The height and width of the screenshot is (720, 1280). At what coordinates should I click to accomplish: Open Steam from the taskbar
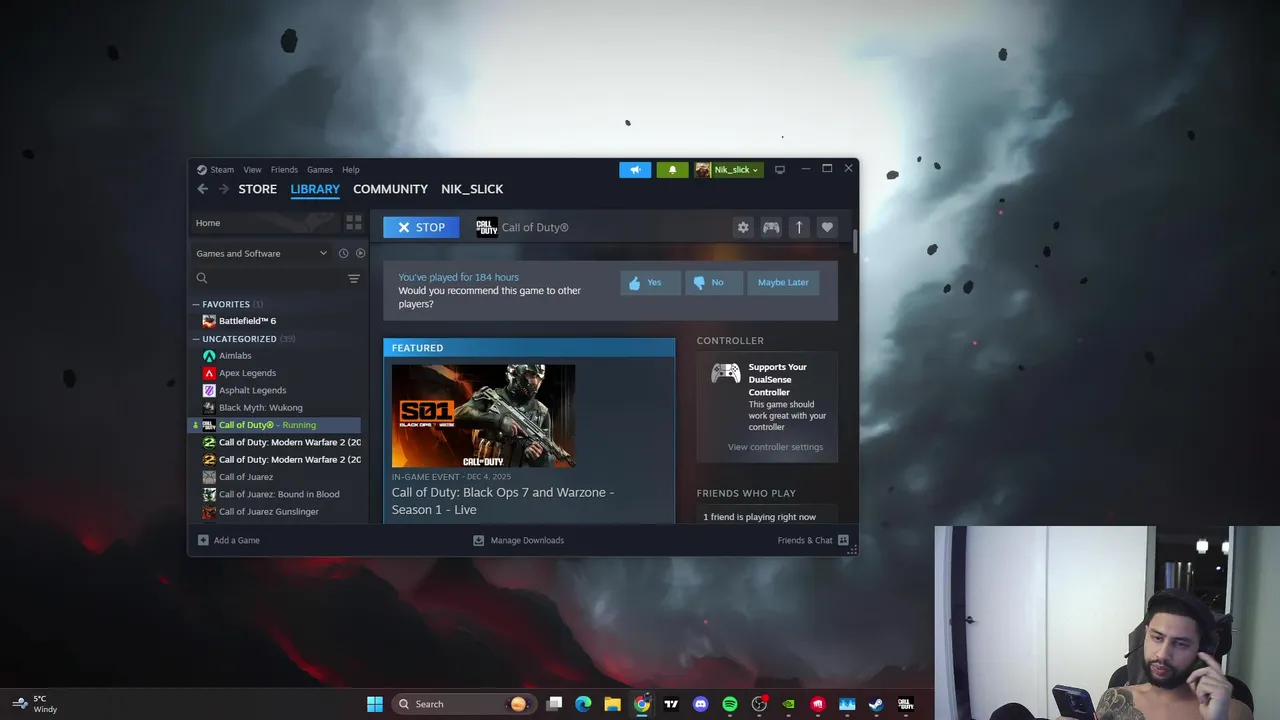coord(876,704)
